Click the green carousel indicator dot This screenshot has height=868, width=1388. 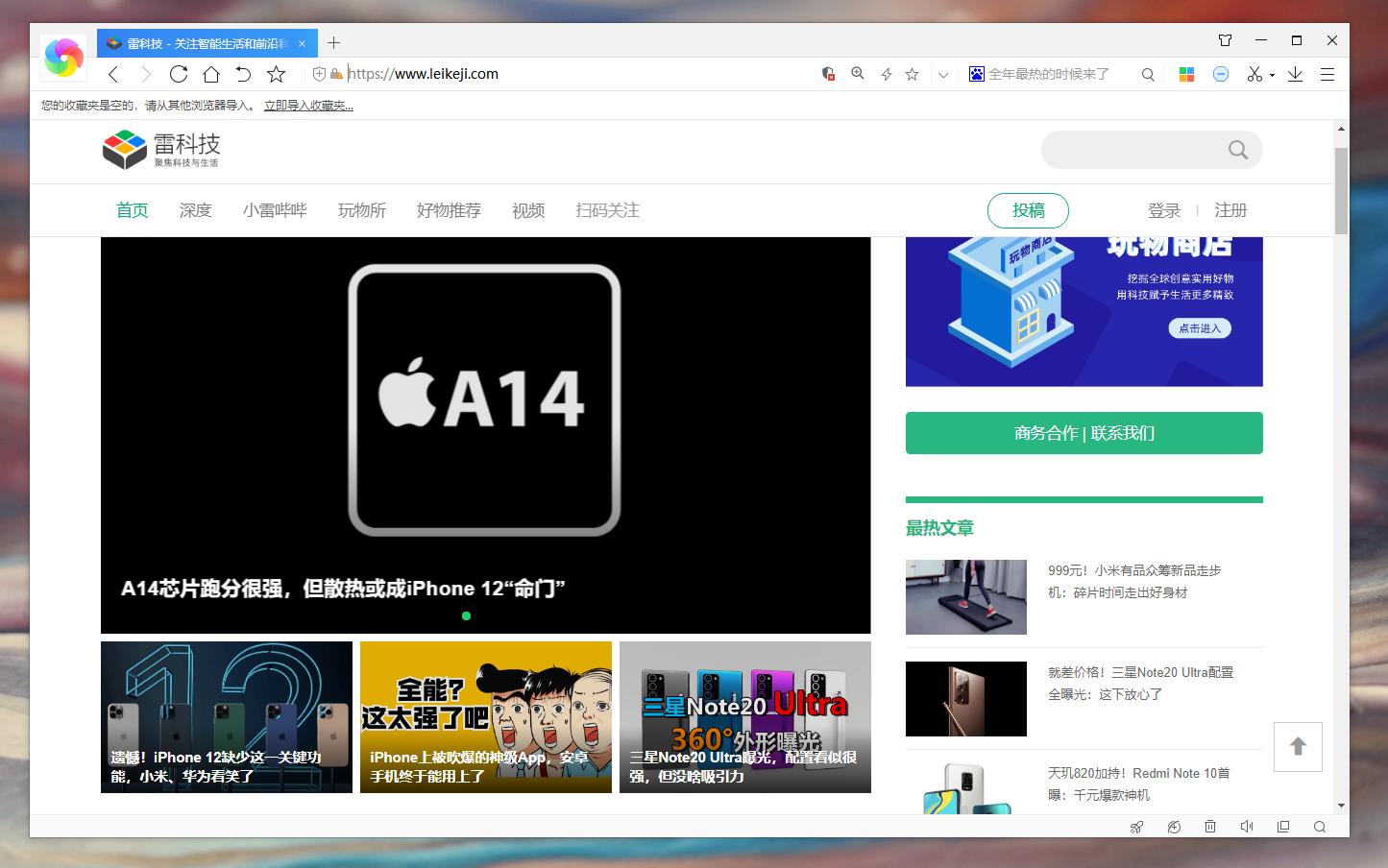pyautogui.click(x=466, y=615)
